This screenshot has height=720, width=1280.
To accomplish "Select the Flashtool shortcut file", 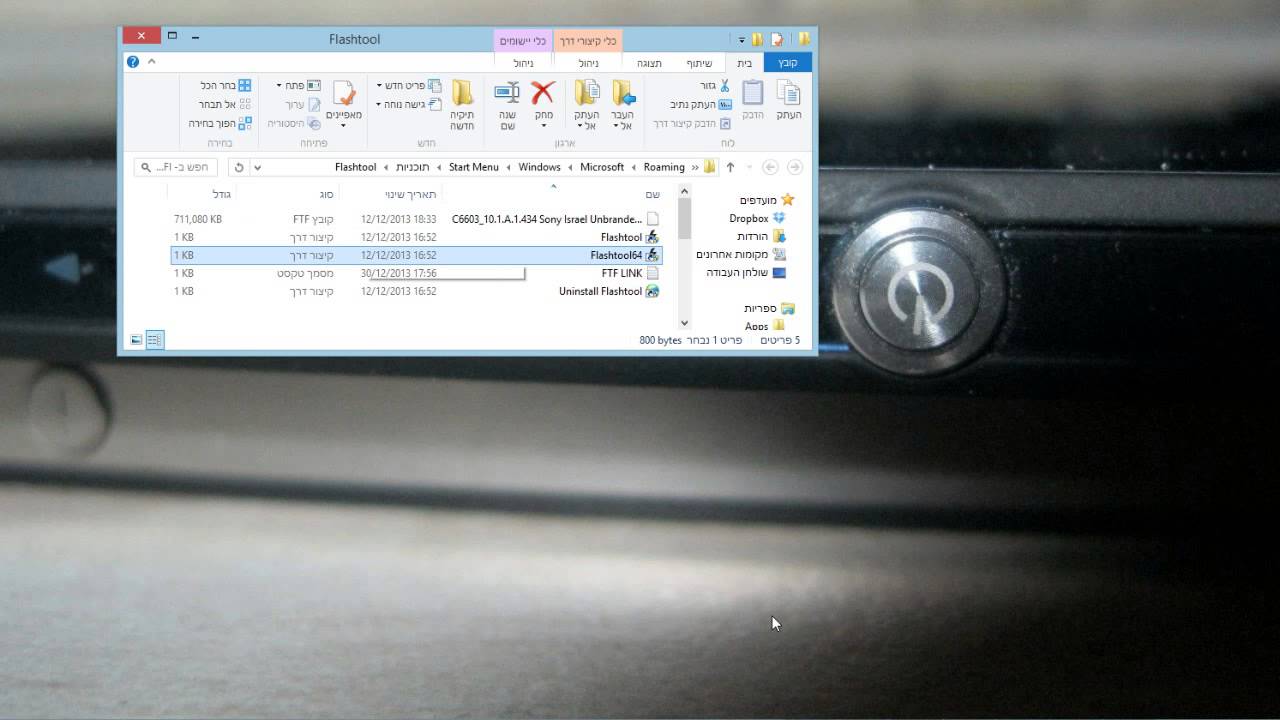I will [416, 237].
